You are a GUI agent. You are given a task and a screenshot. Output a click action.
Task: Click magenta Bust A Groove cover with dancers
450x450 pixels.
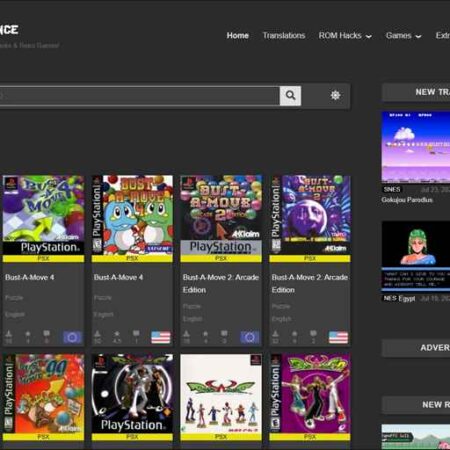(x=310, y=394)
